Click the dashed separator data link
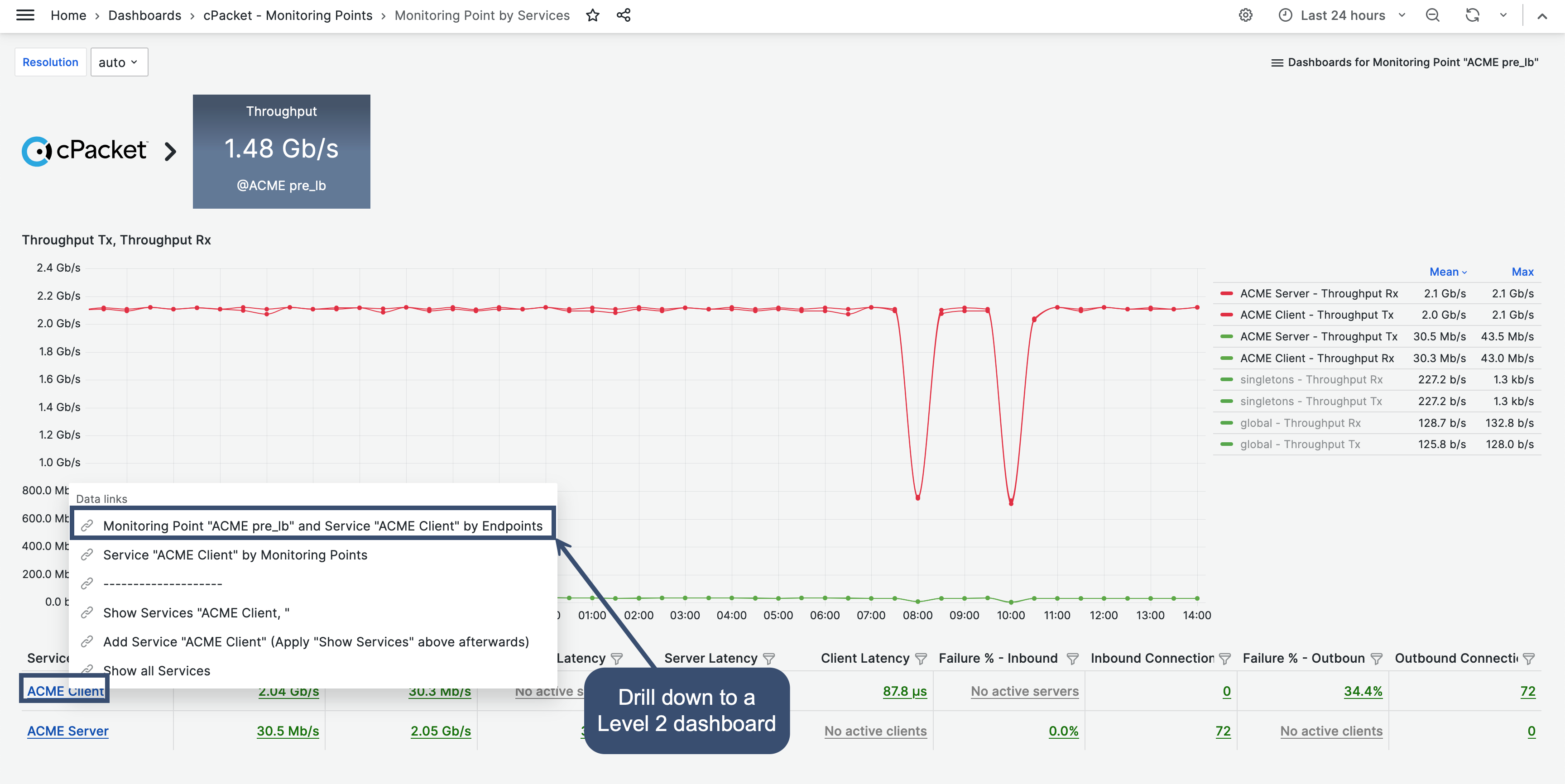 (313, 583)
